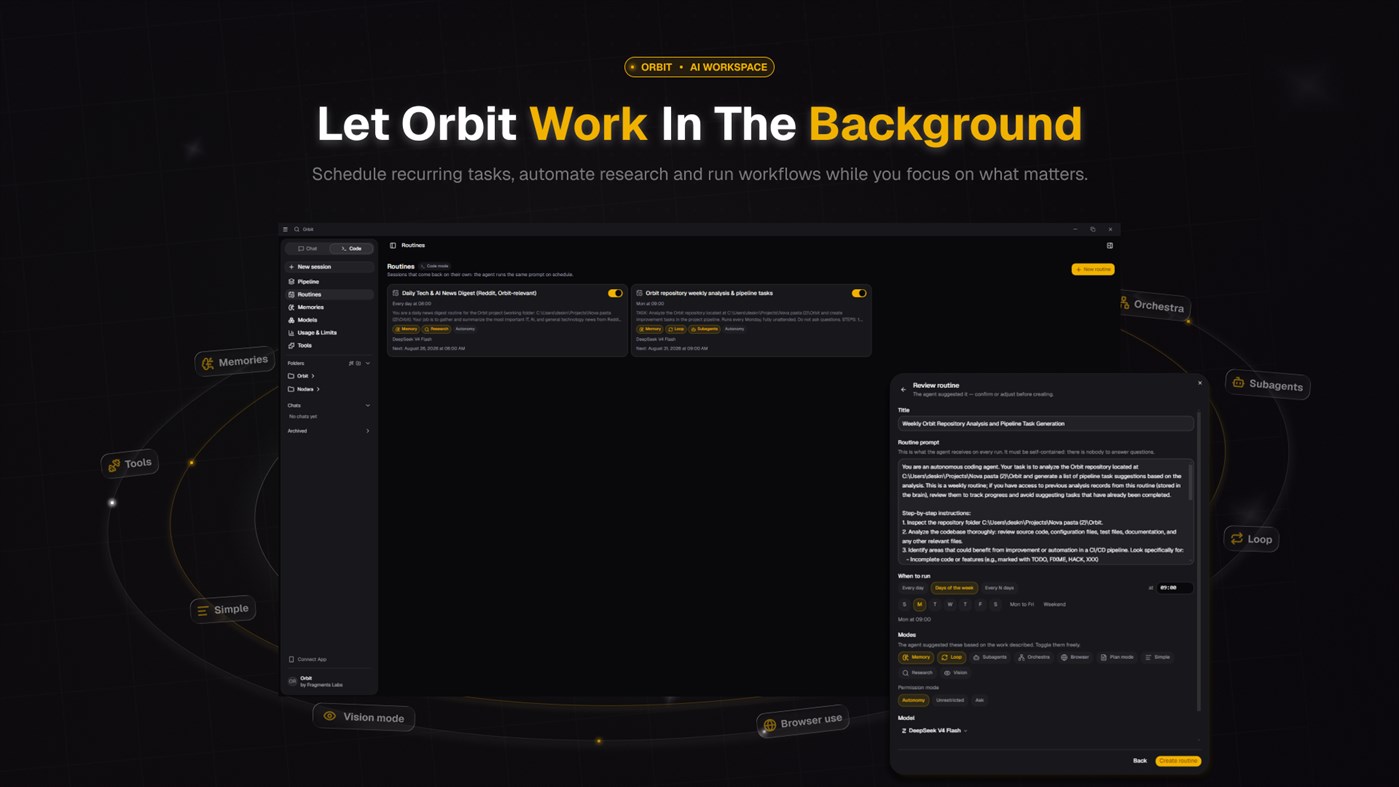Image resolution: width=1399 pixels, height=787 pixels.
Task: Open Pipeline in the sidebar
Action: [329, 282]
